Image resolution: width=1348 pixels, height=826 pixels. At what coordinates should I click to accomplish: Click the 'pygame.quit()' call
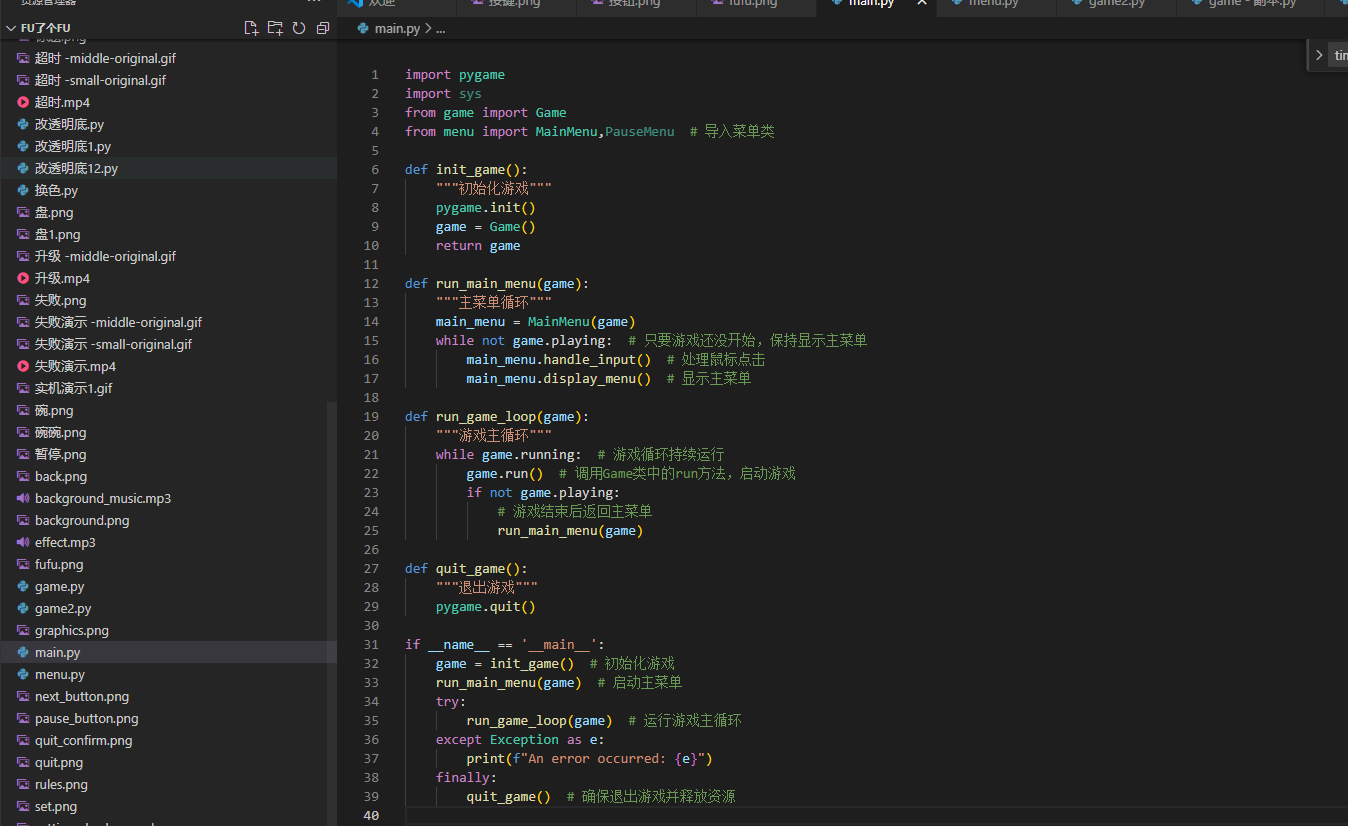coord(486,607)
